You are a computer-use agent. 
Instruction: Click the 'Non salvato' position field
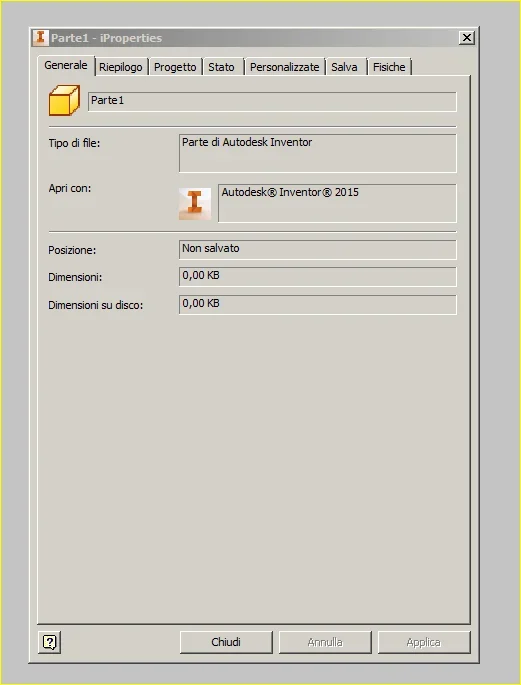(317, 249)
